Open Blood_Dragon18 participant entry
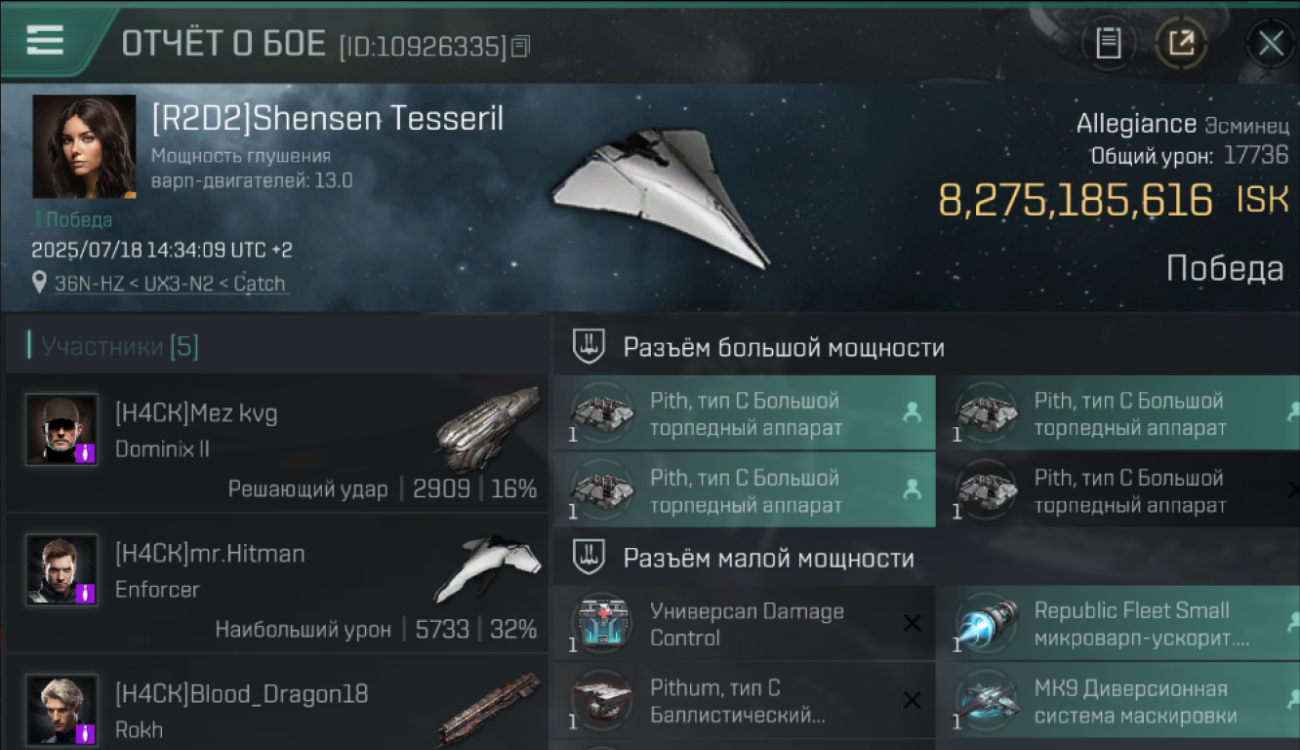The image size is (1300, 750). click(x=276, y=704)
